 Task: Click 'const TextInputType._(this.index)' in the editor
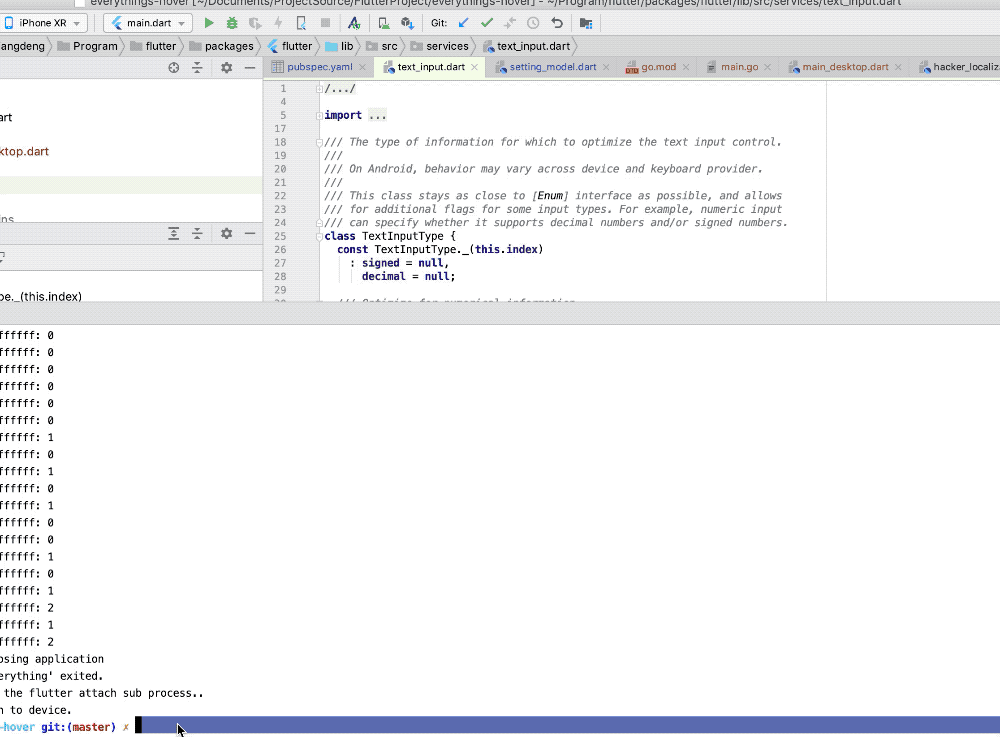click(x=440, y=250)
